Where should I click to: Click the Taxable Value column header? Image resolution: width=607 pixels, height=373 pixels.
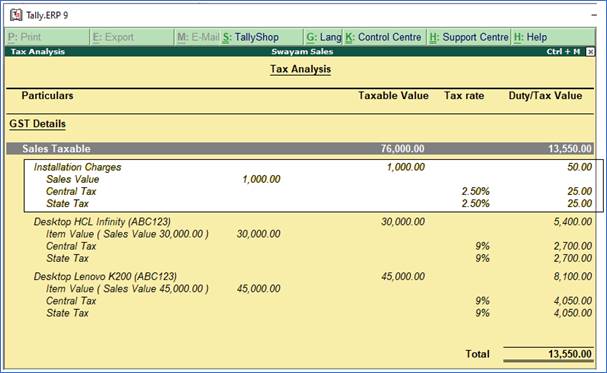pyautogui.click(x=393, y=96)
